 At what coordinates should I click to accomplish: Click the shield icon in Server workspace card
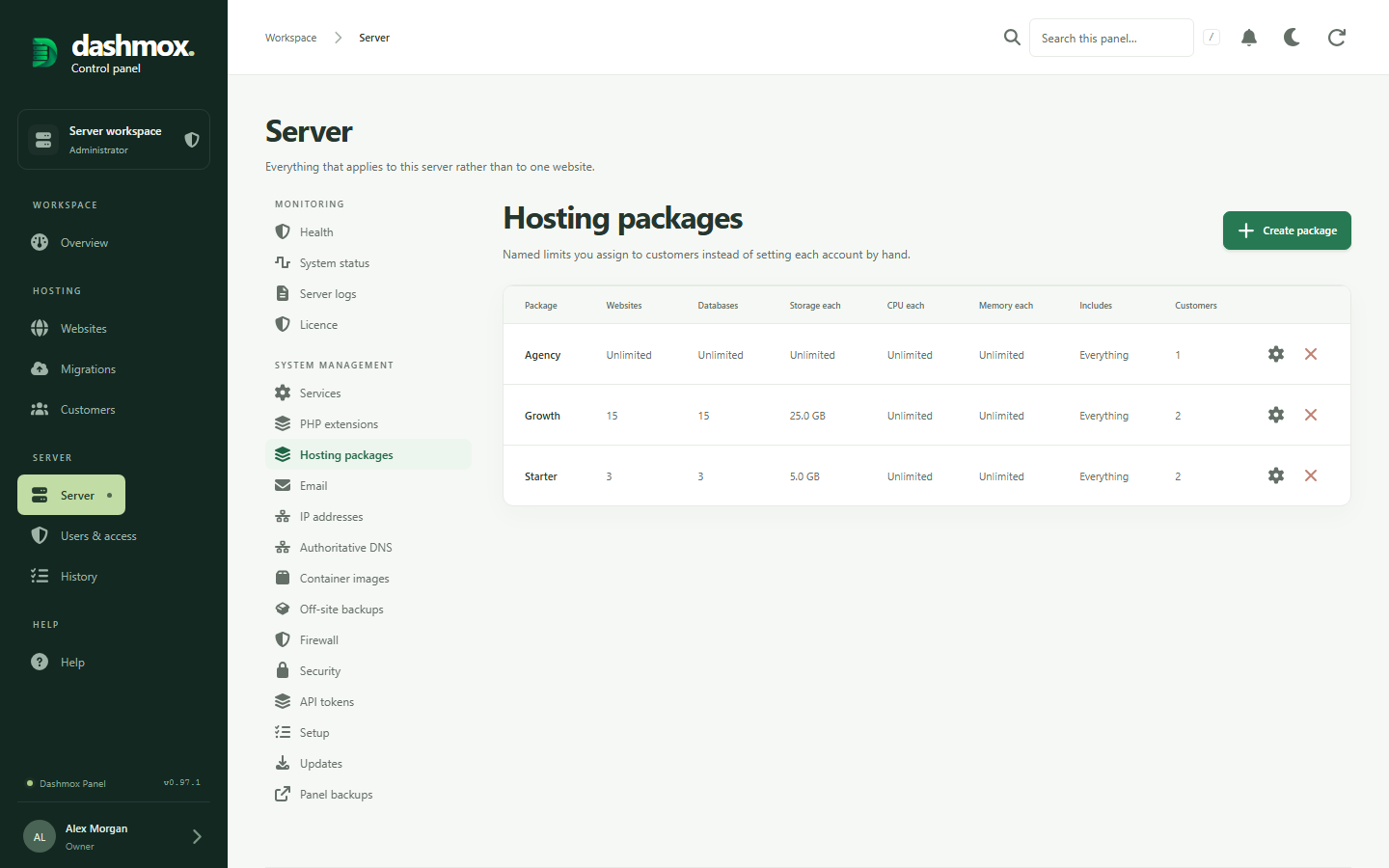[x=192, y=140]
